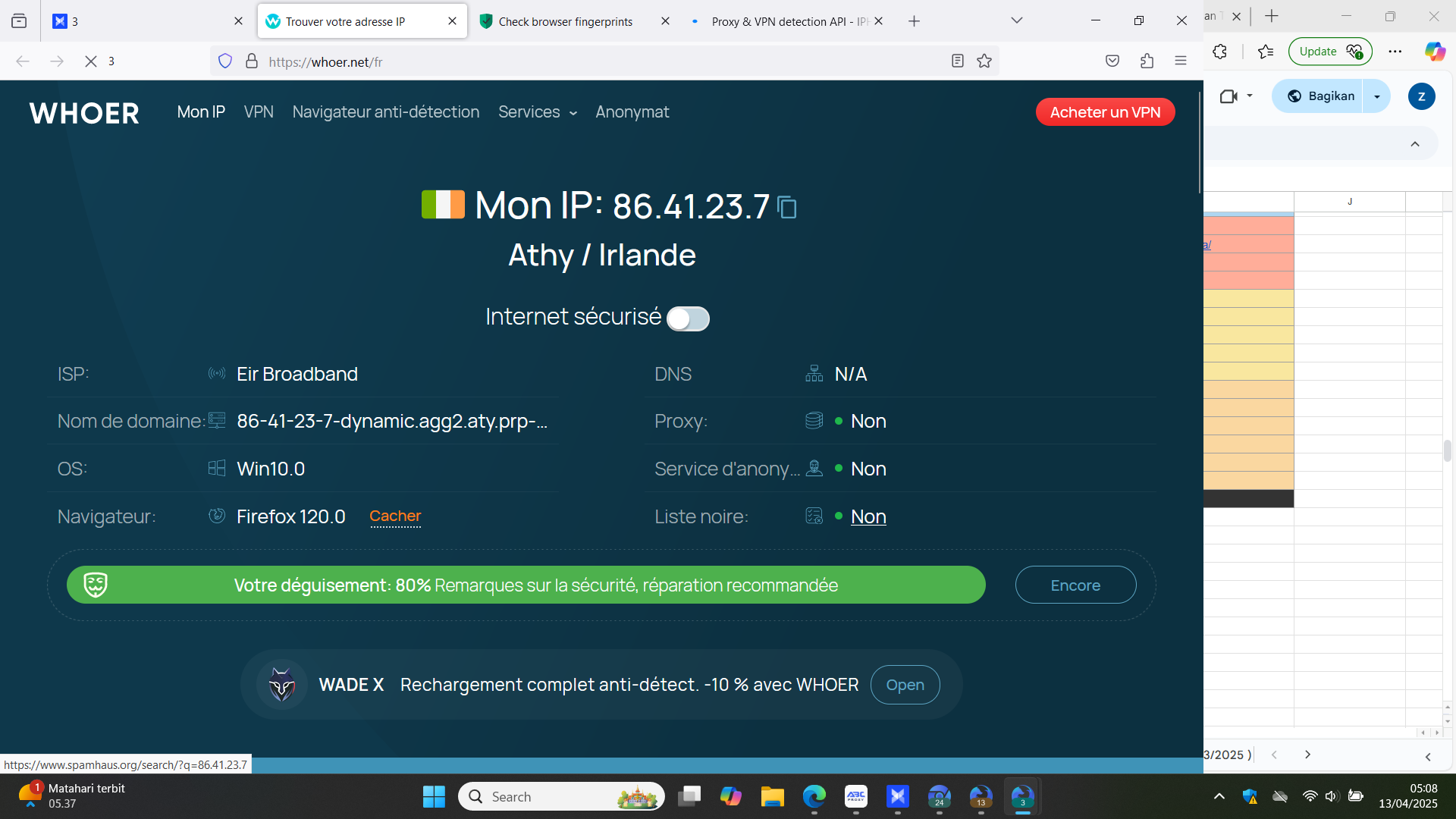The image size is (1456, 819).
Task: Toggle Firefox reader view
Action: coord(958,61)
